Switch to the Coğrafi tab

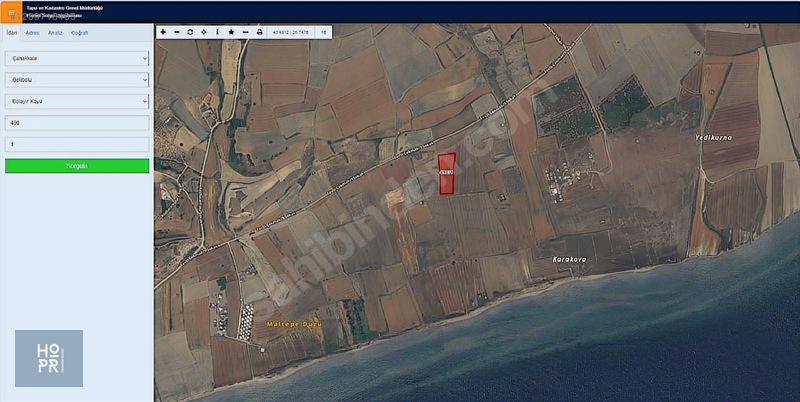[80, 33]
